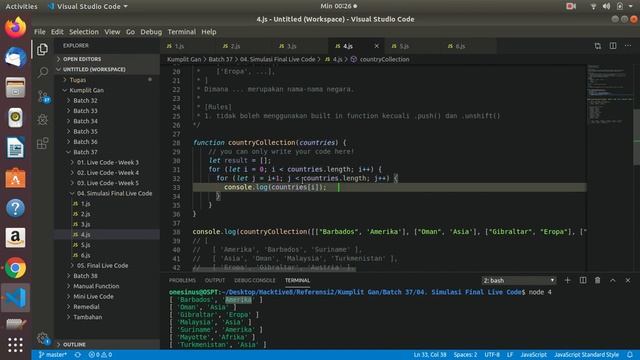Change encoding via UTF-8 status item
The width and height of the screenshot is (640, 360).
pos(492,355)
